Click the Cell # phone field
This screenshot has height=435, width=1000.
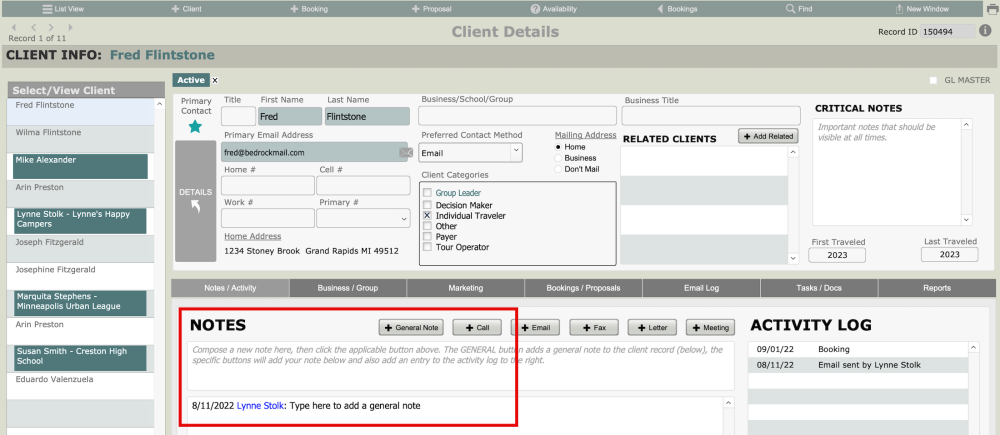[364, 186]
